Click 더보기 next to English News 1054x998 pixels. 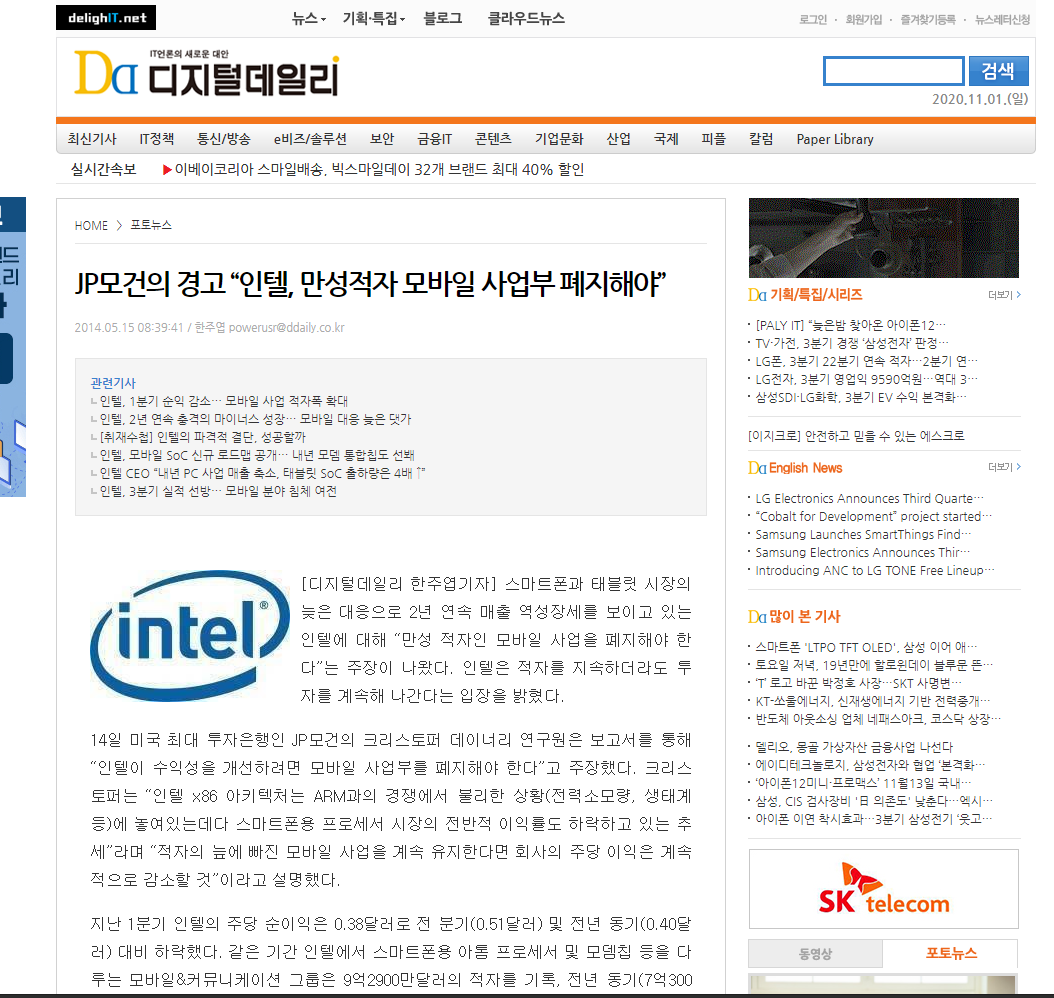(1004, 466)
